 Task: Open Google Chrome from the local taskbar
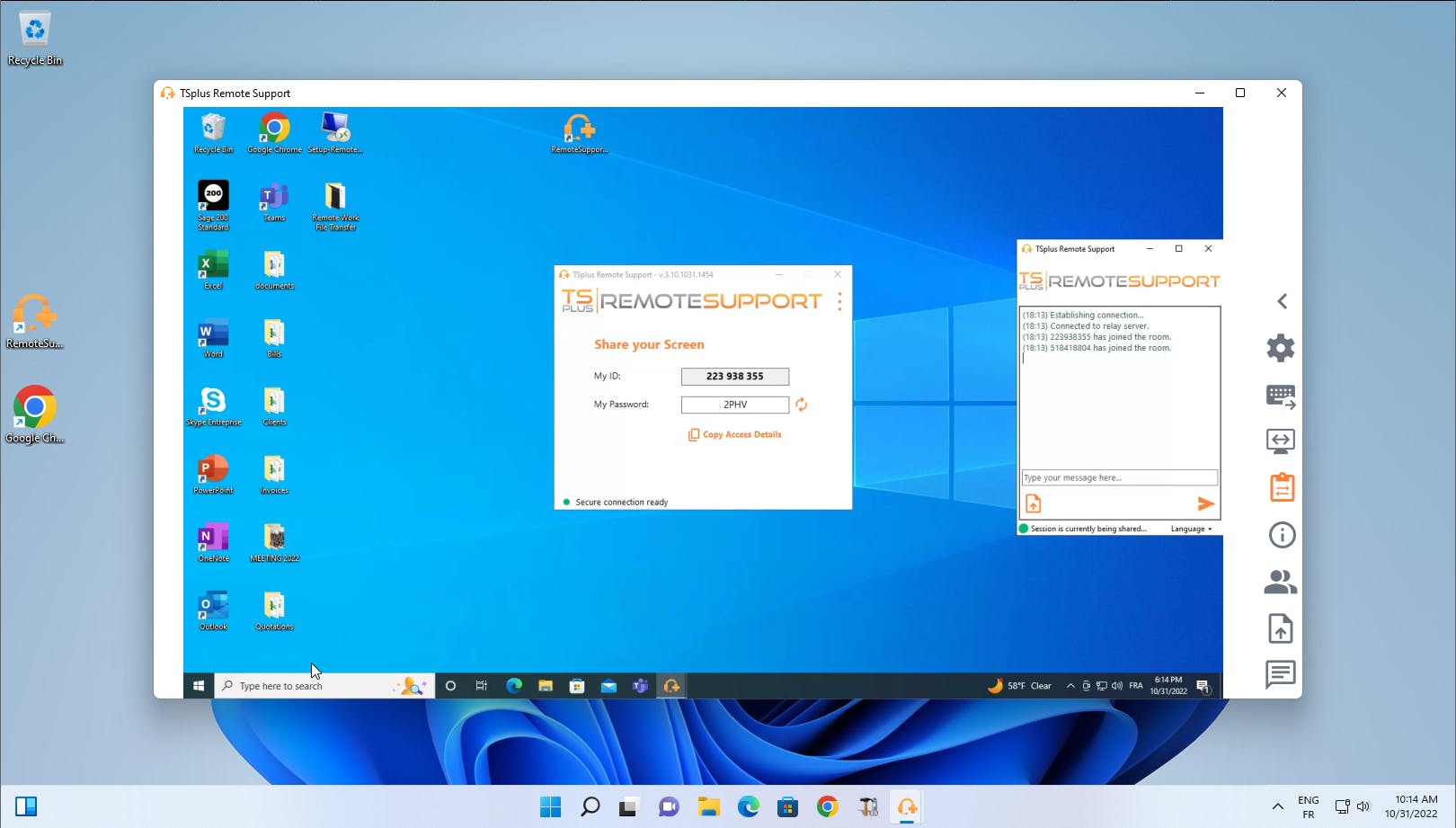(828, 807)
